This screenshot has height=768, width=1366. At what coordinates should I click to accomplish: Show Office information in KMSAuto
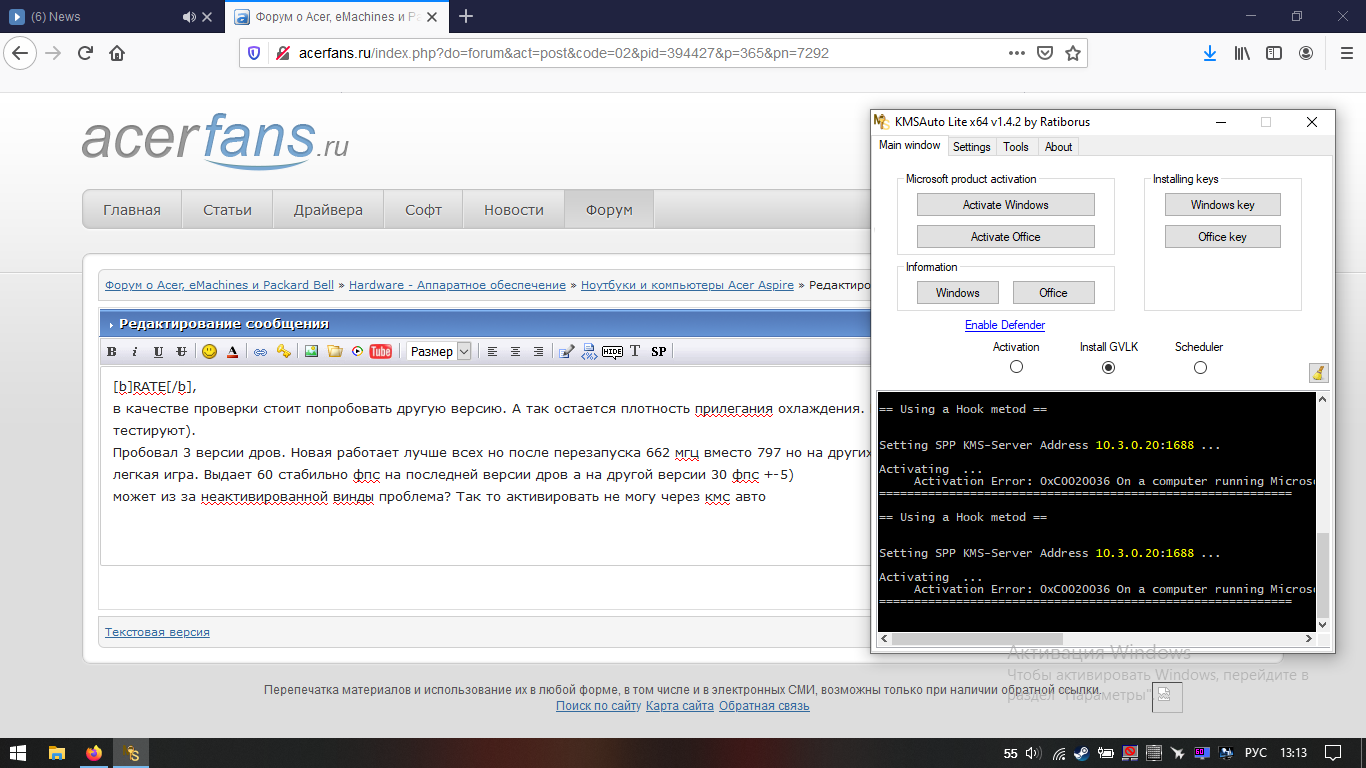(1053, 293)
